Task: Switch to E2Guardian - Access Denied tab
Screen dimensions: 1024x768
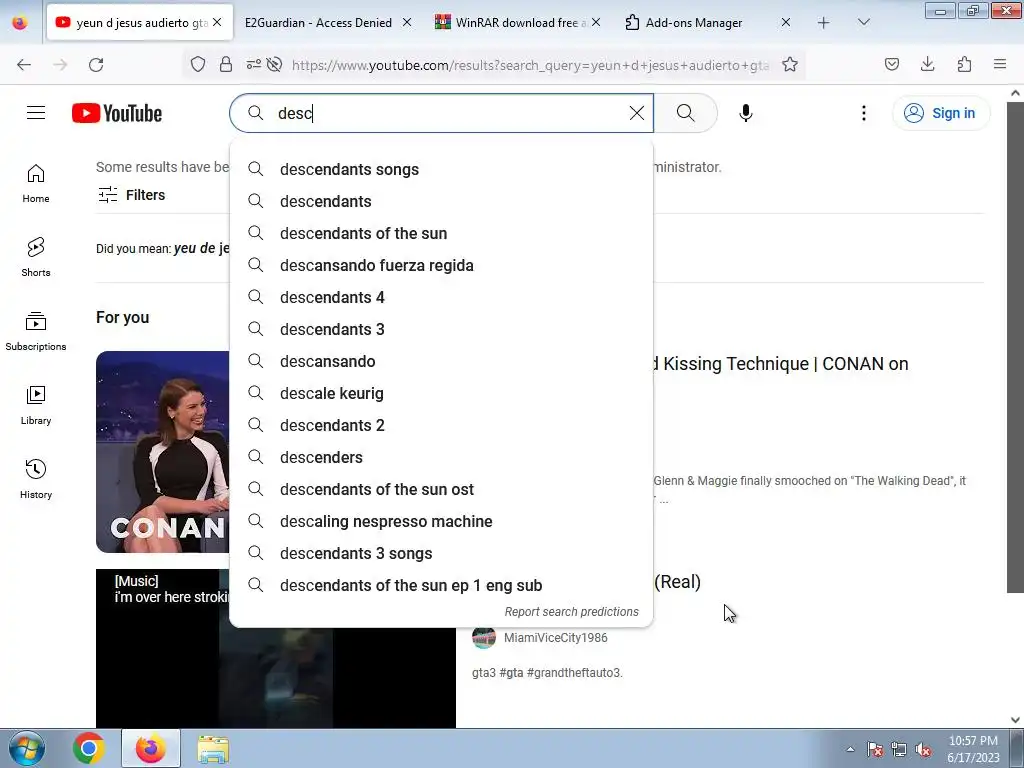Action: [x=318, y=22]
